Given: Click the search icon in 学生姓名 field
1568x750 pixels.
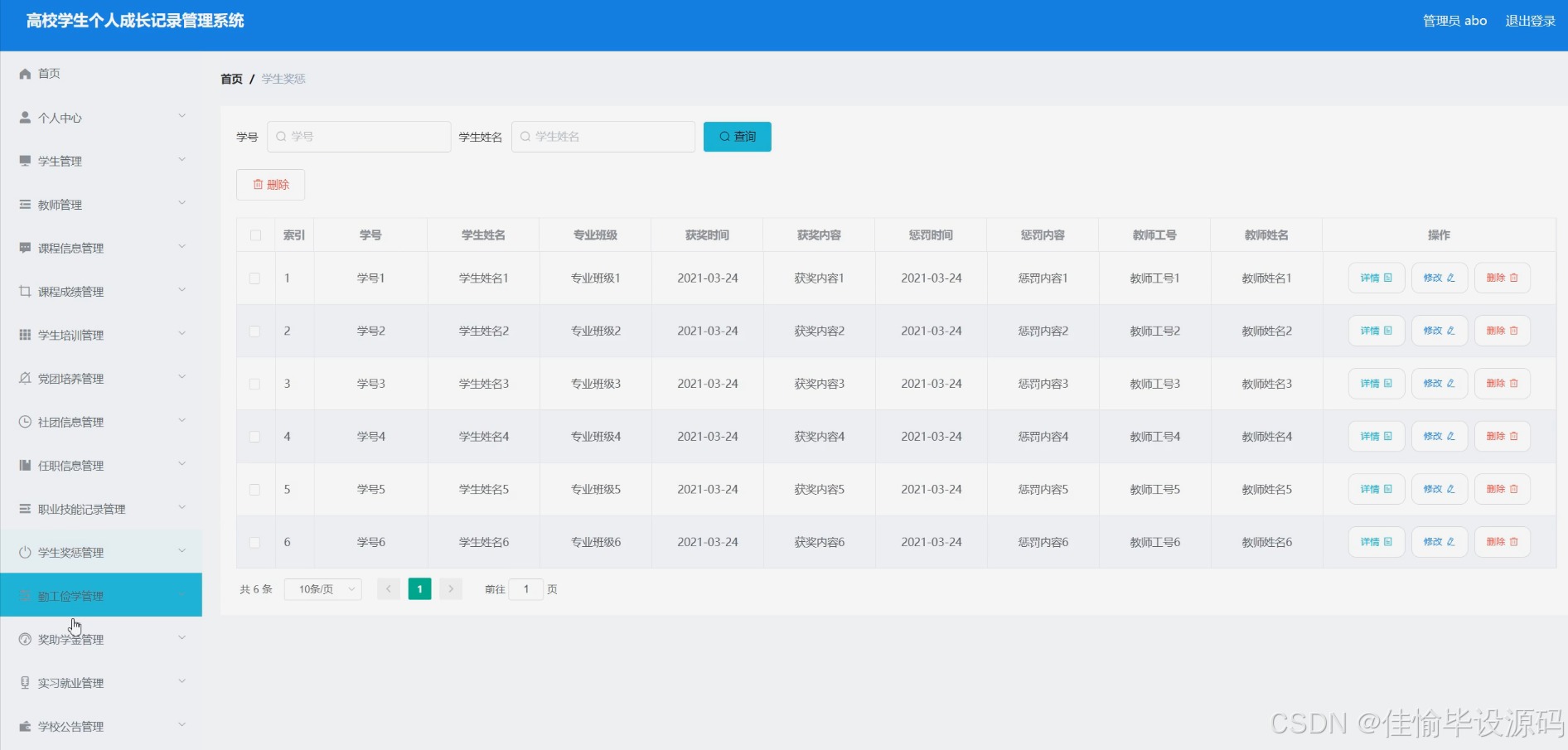Looking at the screenshot, I should [525, 137].
